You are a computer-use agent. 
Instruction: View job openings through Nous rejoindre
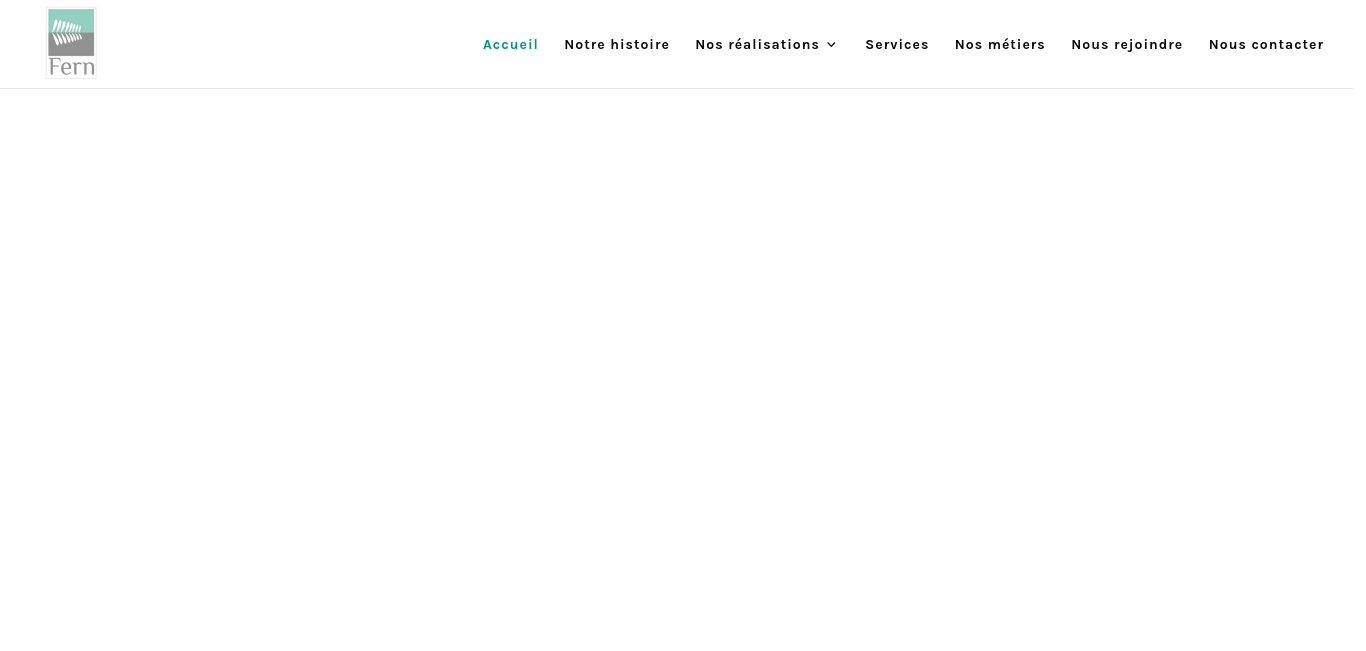(1126, 45)
